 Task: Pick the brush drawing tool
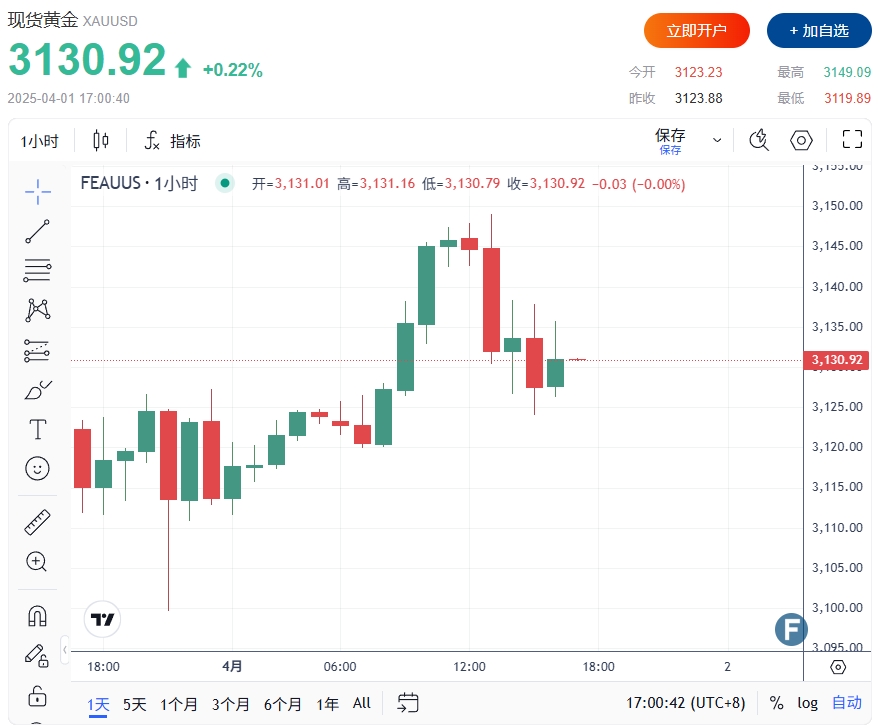point(37,390)
